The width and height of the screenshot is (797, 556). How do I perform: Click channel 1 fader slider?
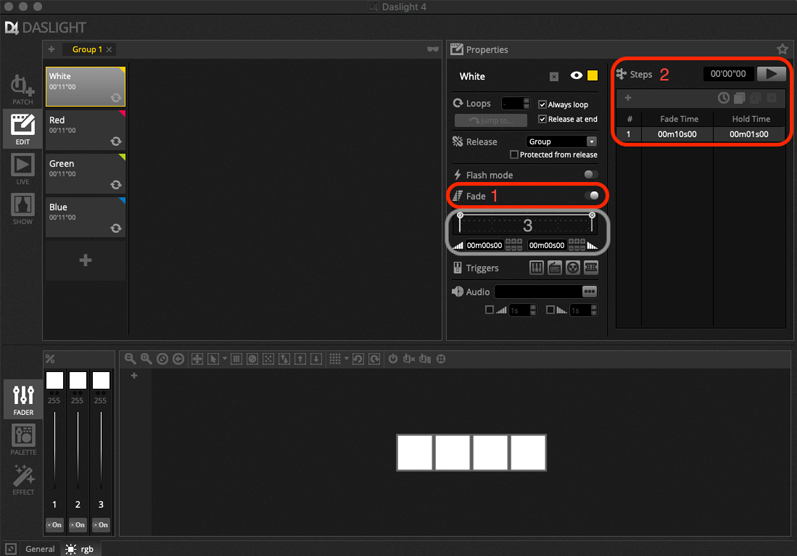(x=54, y=450)
